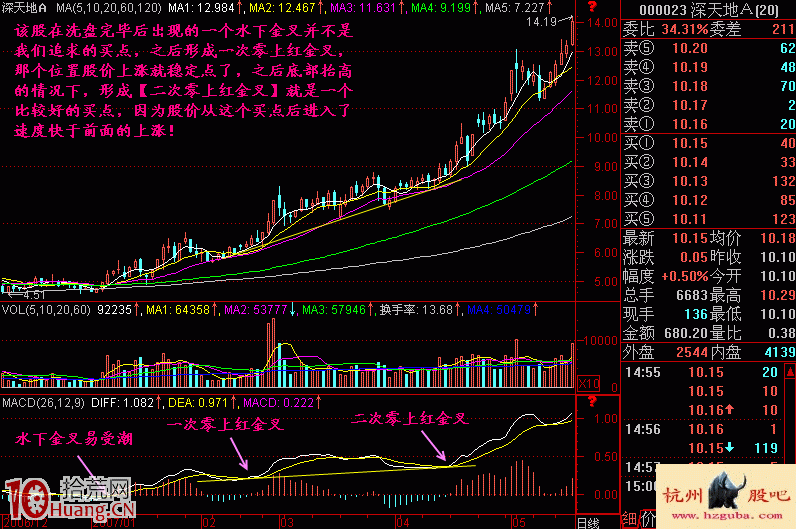This screenshot has height=529, width=796.
Task: Select the 买② 10.14 buy order row
Action: (709, 162)
